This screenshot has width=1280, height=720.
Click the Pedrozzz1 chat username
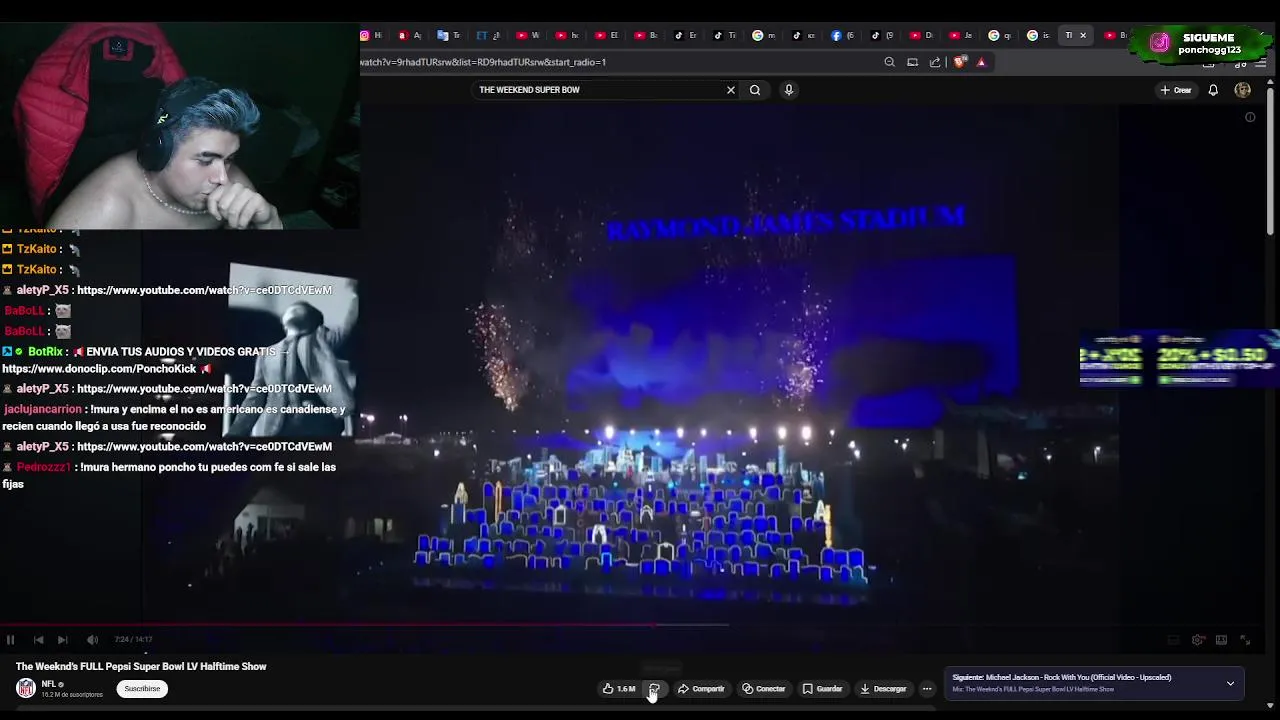coord(44,467)
